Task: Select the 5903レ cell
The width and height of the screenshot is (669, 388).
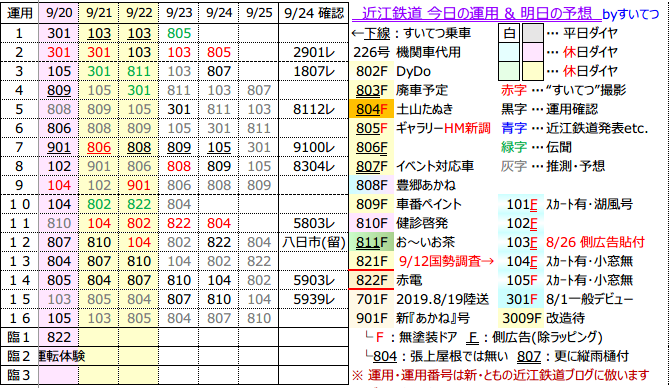Action: click(x=314, y=280)
